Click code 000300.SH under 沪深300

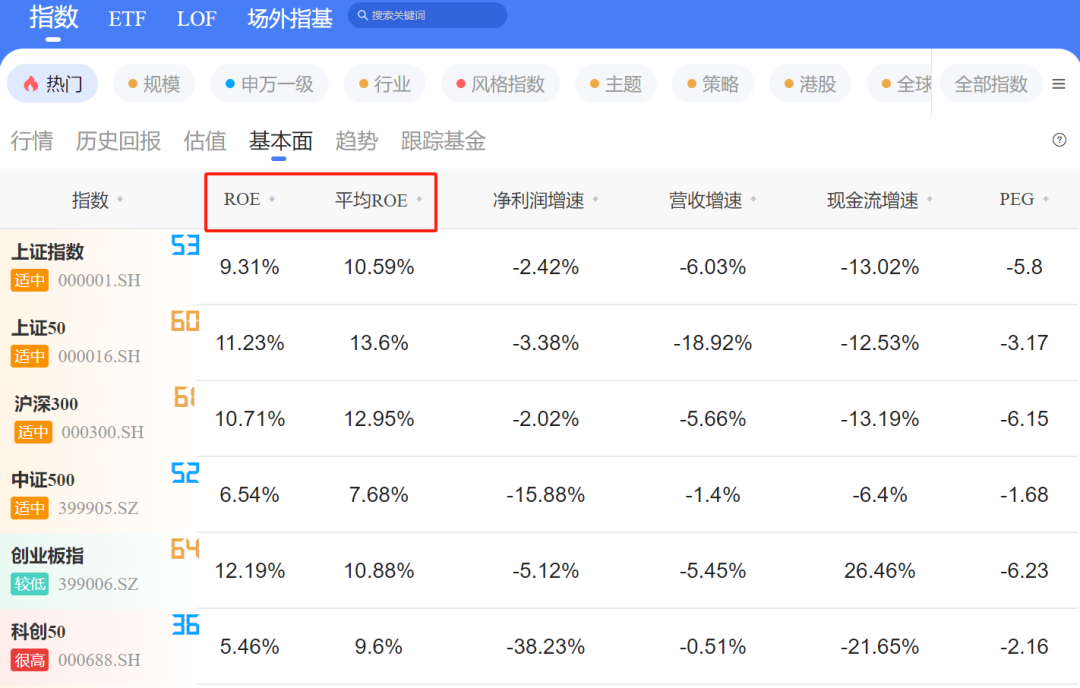tap(103, 432)
